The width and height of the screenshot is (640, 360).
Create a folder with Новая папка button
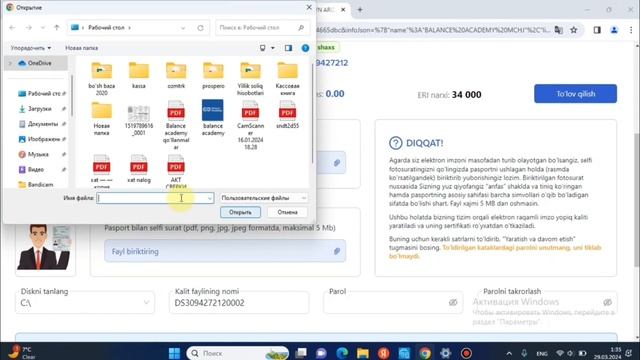pos(82,48)
